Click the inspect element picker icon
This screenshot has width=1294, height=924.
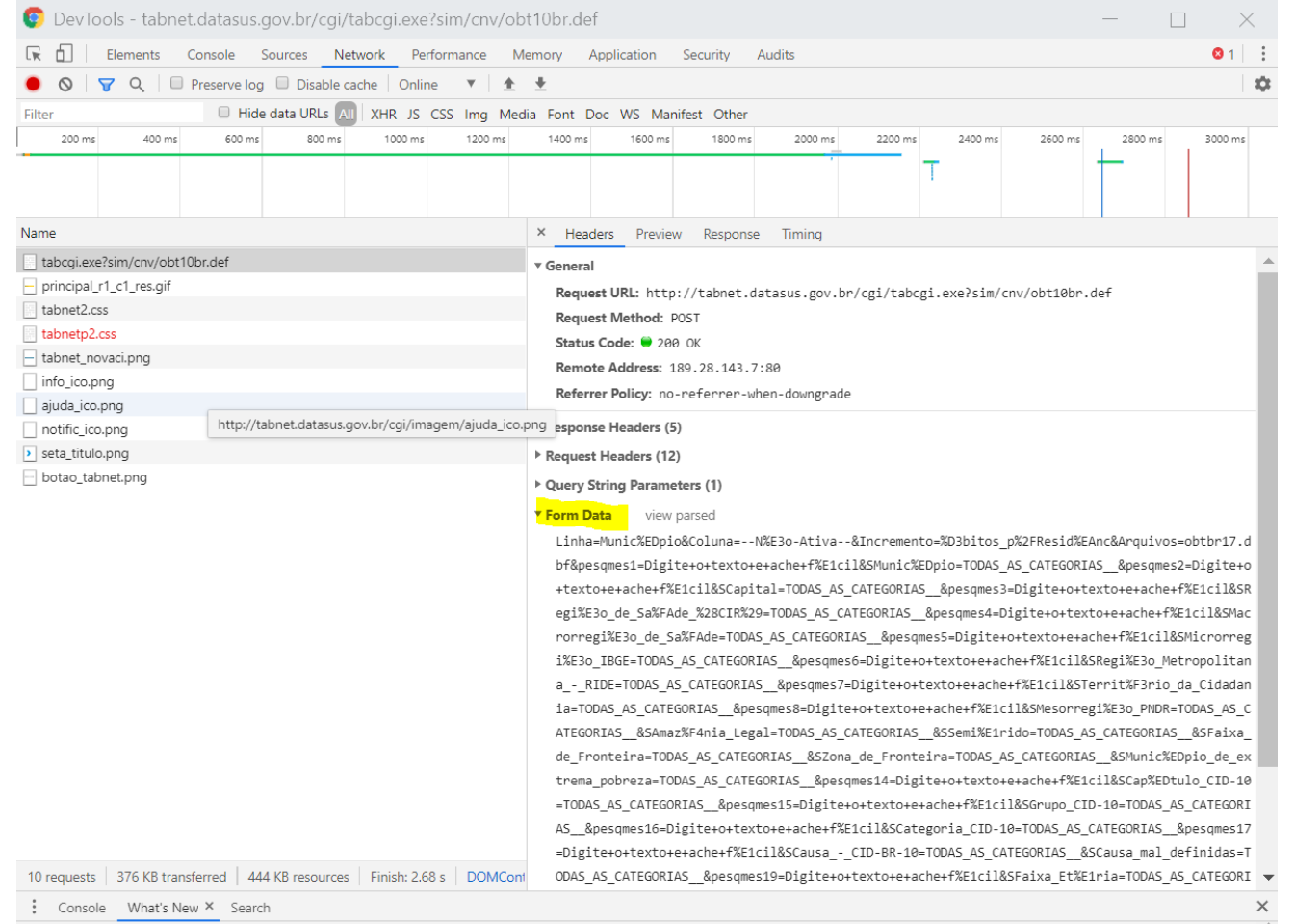(34, 54)
